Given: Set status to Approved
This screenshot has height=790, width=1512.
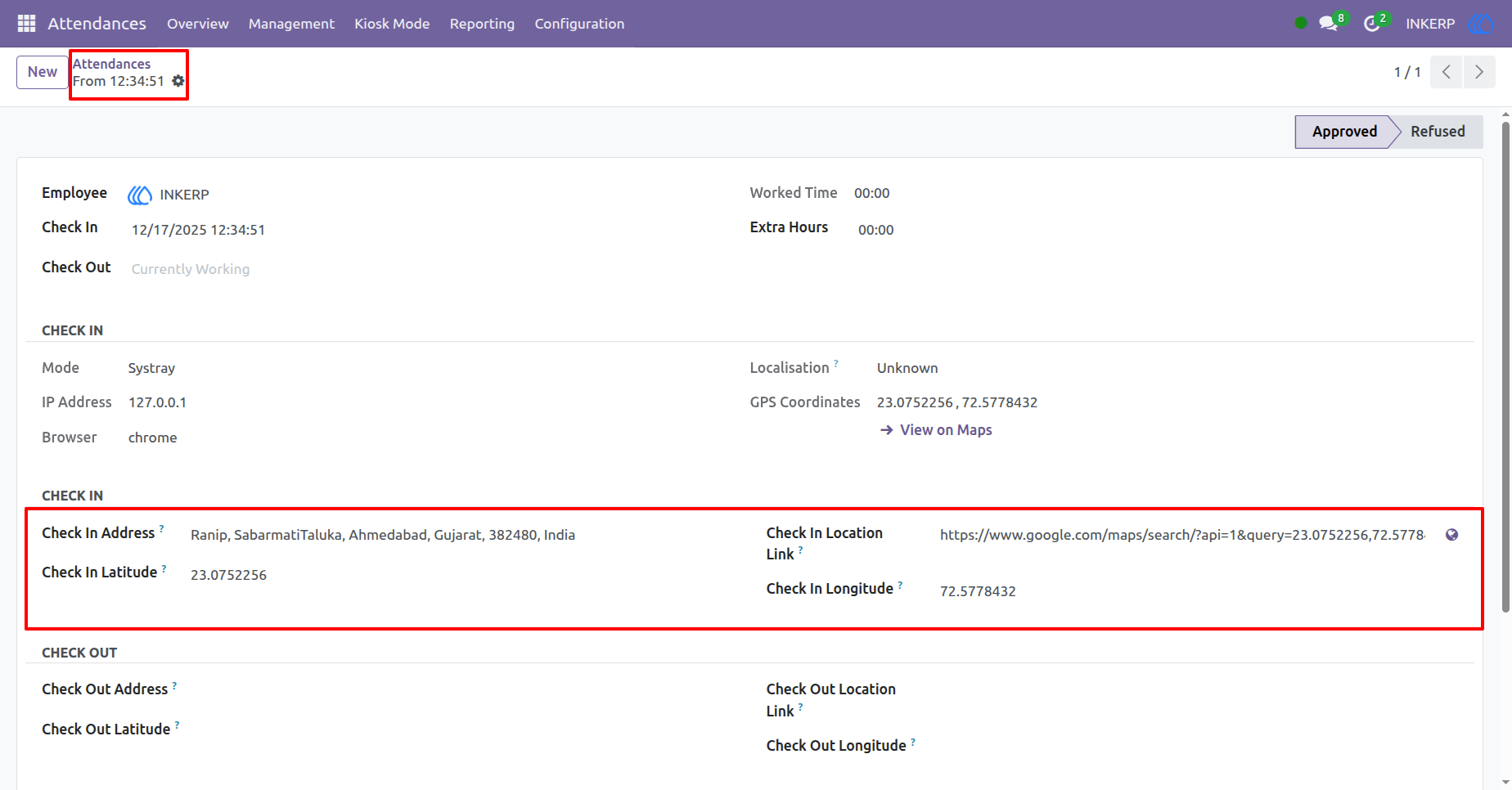Looking at the screenshot, I should [1343, 132].
